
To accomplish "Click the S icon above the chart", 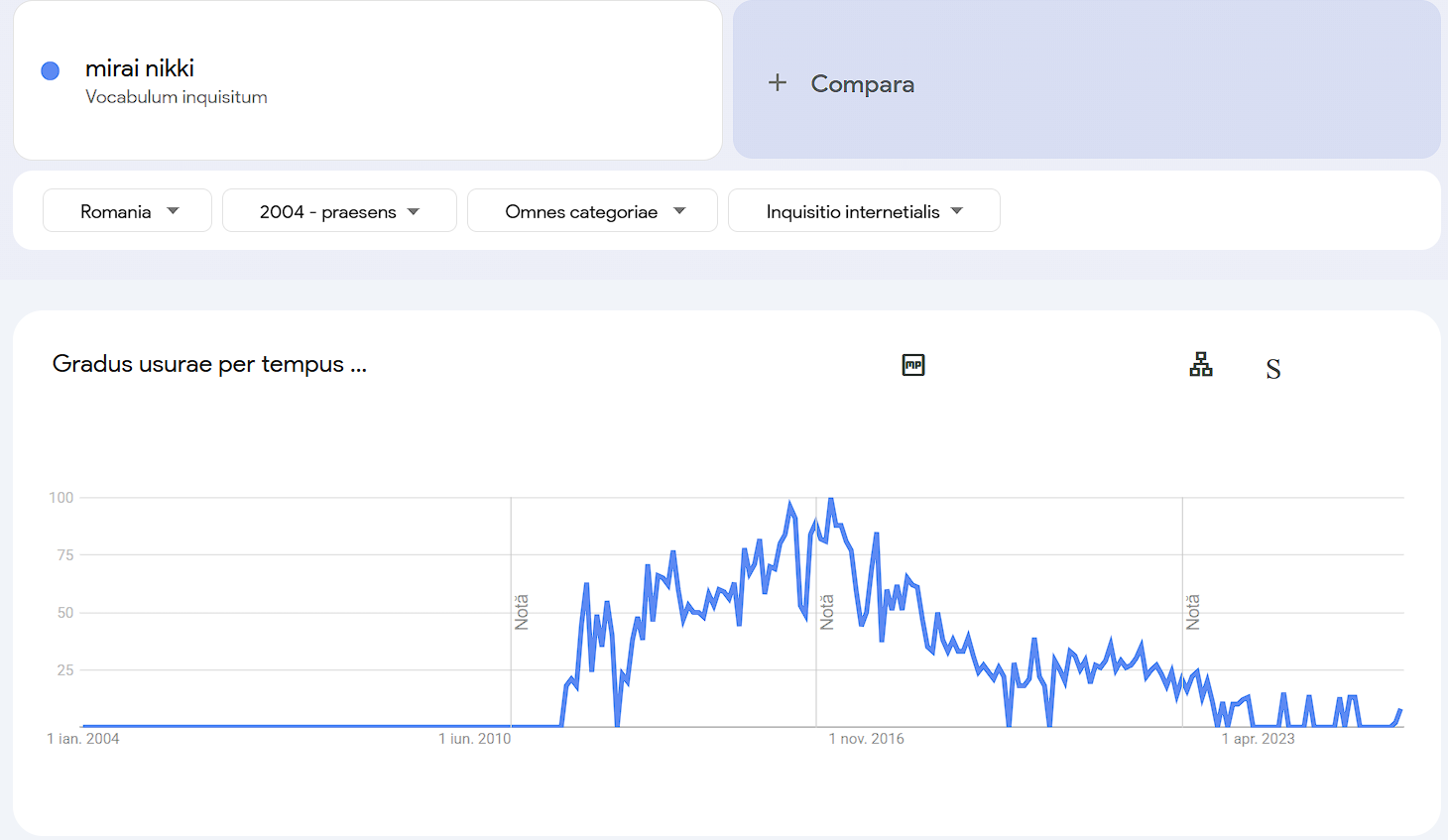I will [1273, 369].
